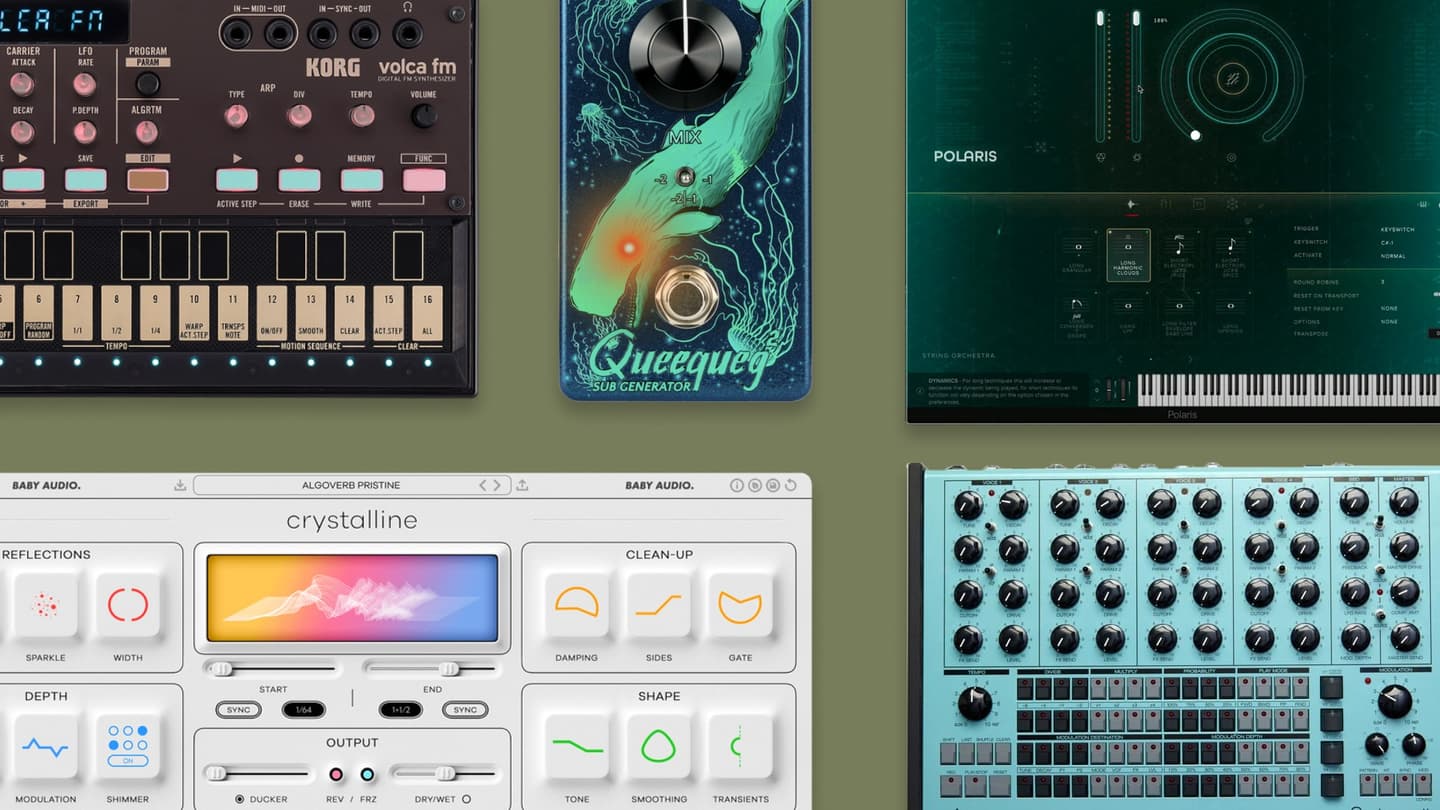Click the Tone icon in Shape section

[577, 746]
